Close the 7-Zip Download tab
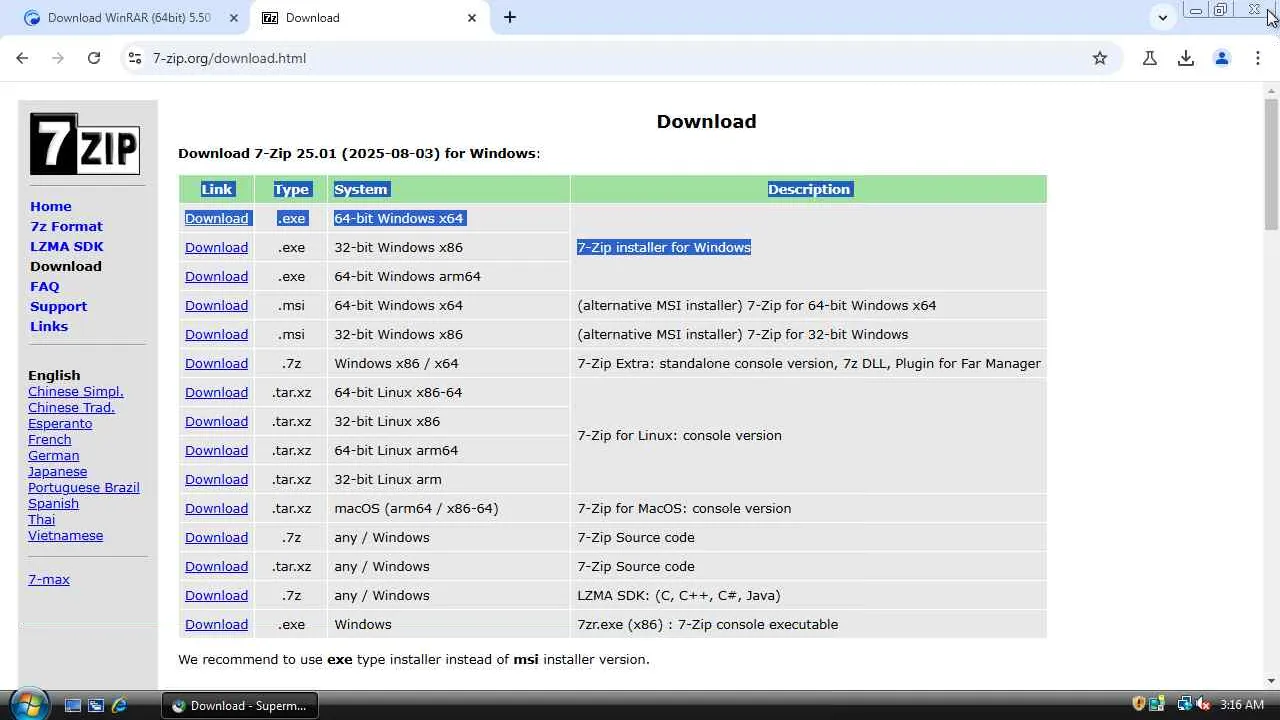Image resolution: width=1280 pixels, height=720 pixels. tap(472, 18)
